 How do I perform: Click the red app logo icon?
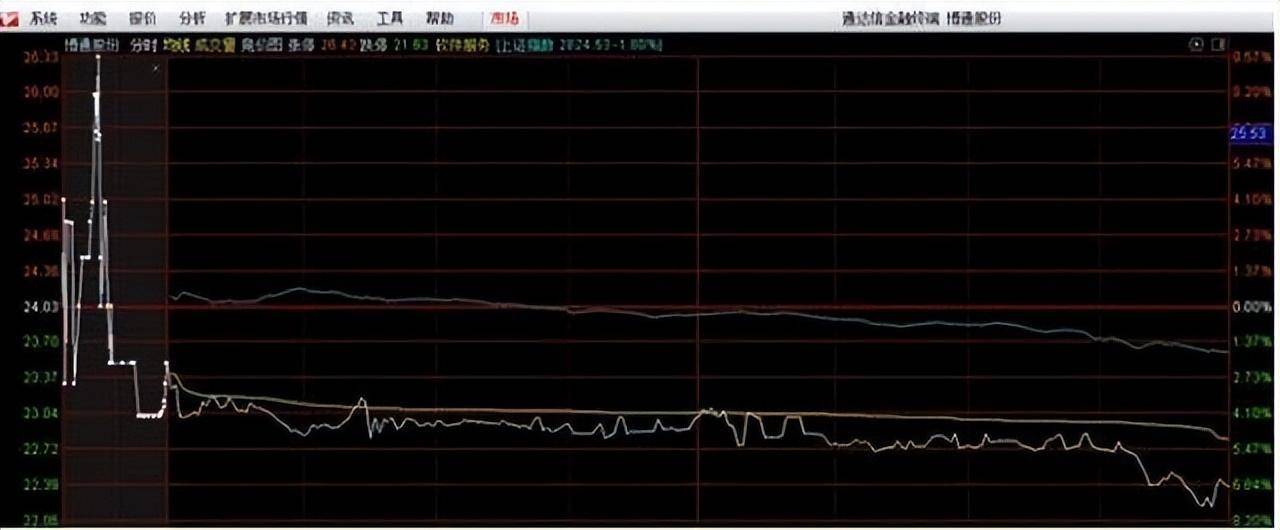tap(10, 18)
